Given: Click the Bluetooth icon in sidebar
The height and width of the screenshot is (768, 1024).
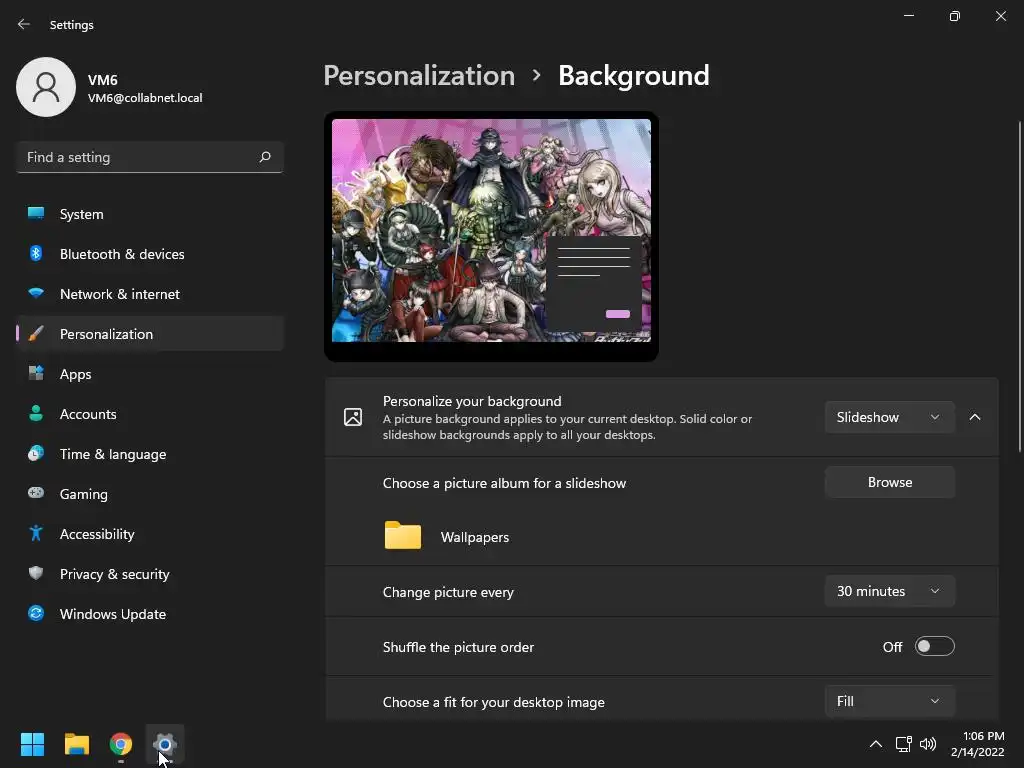Looking at the screenshot, I should click(36, 253).
